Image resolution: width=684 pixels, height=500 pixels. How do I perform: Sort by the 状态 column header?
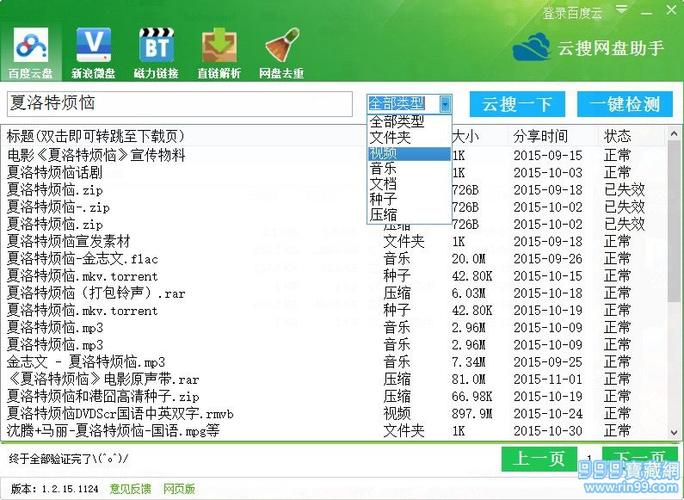tap(617, 137)
